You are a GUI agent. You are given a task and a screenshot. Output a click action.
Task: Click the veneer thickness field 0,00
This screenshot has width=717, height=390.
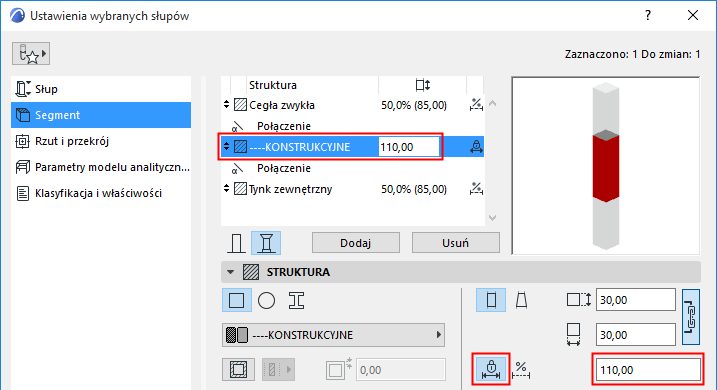coord(401,370)
